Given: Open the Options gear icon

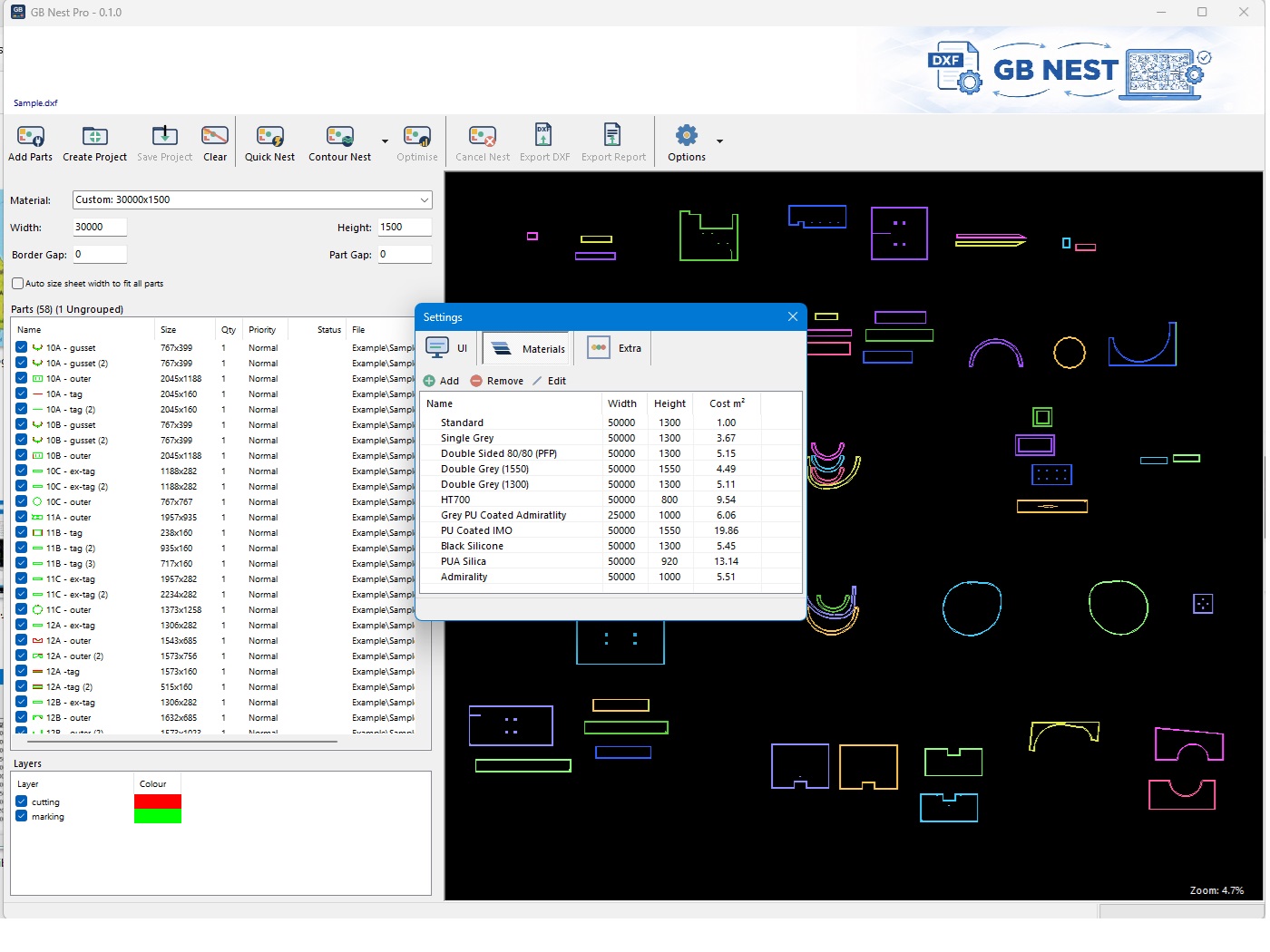Looking at the screenshot, I should 687,136.
